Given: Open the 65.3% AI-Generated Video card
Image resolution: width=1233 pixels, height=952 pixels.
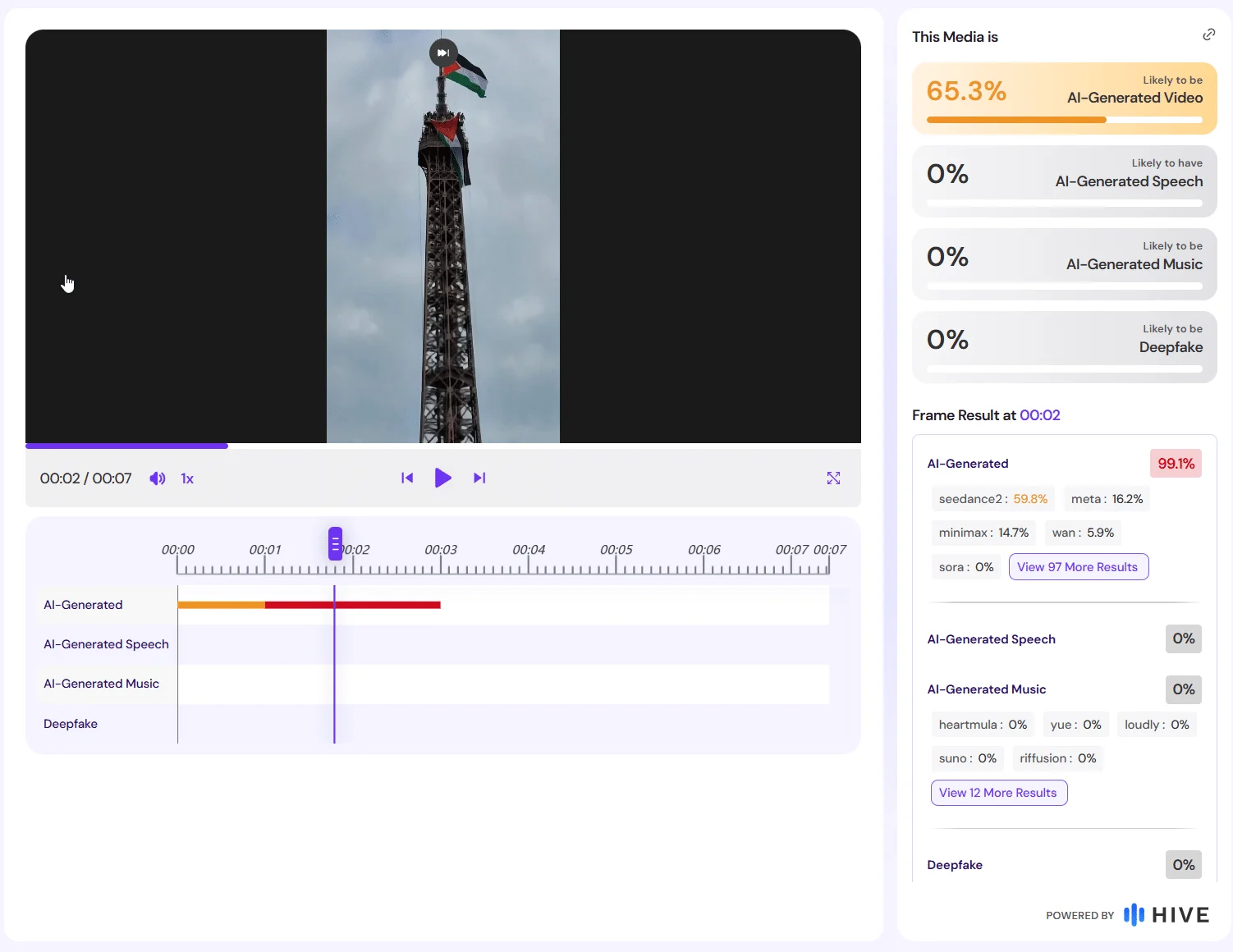Looking at the screenshot, I should coord(1064,98).
